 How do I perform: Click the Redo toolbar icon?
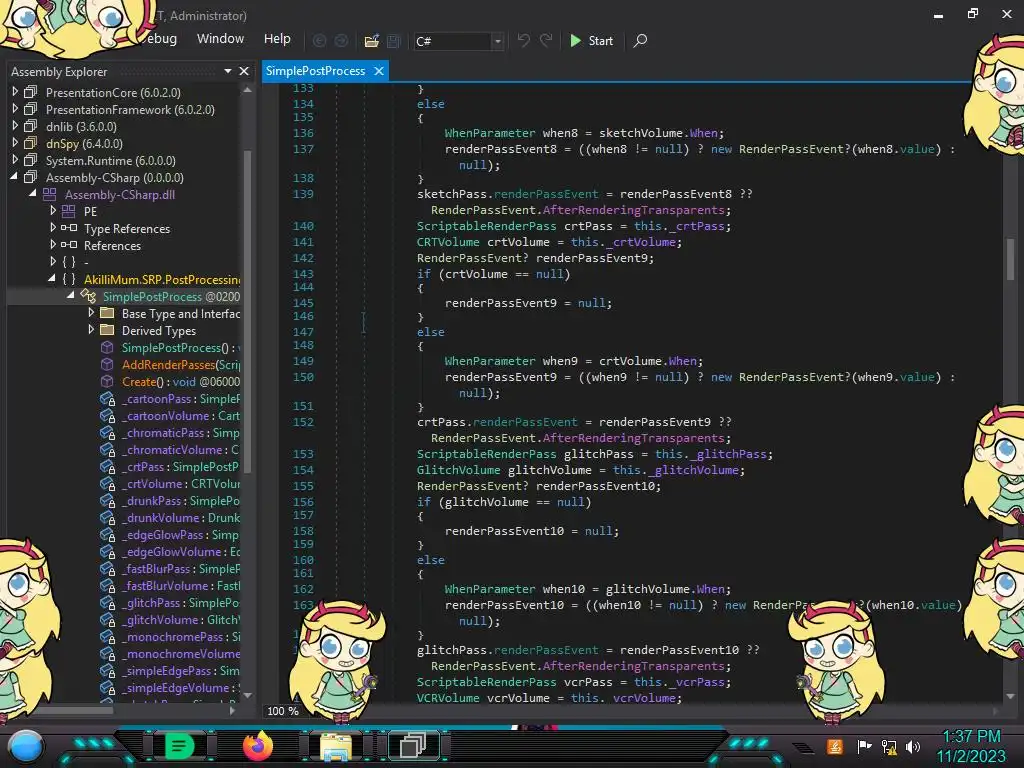click(546, 40)
